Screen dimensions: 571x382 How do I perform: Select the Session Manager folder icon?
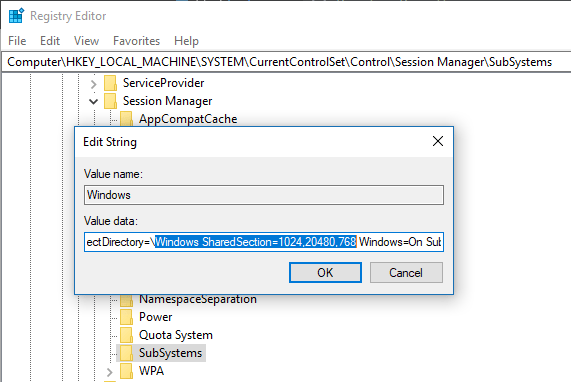[110, 101]
